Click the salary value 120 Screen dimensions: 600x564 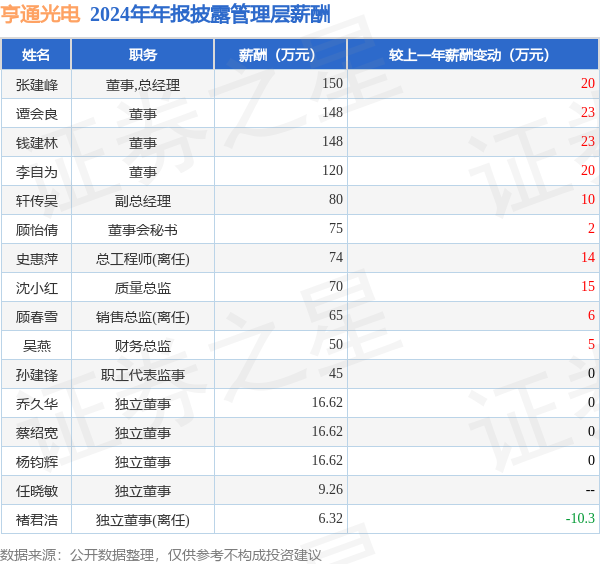(x=332, y=170)
